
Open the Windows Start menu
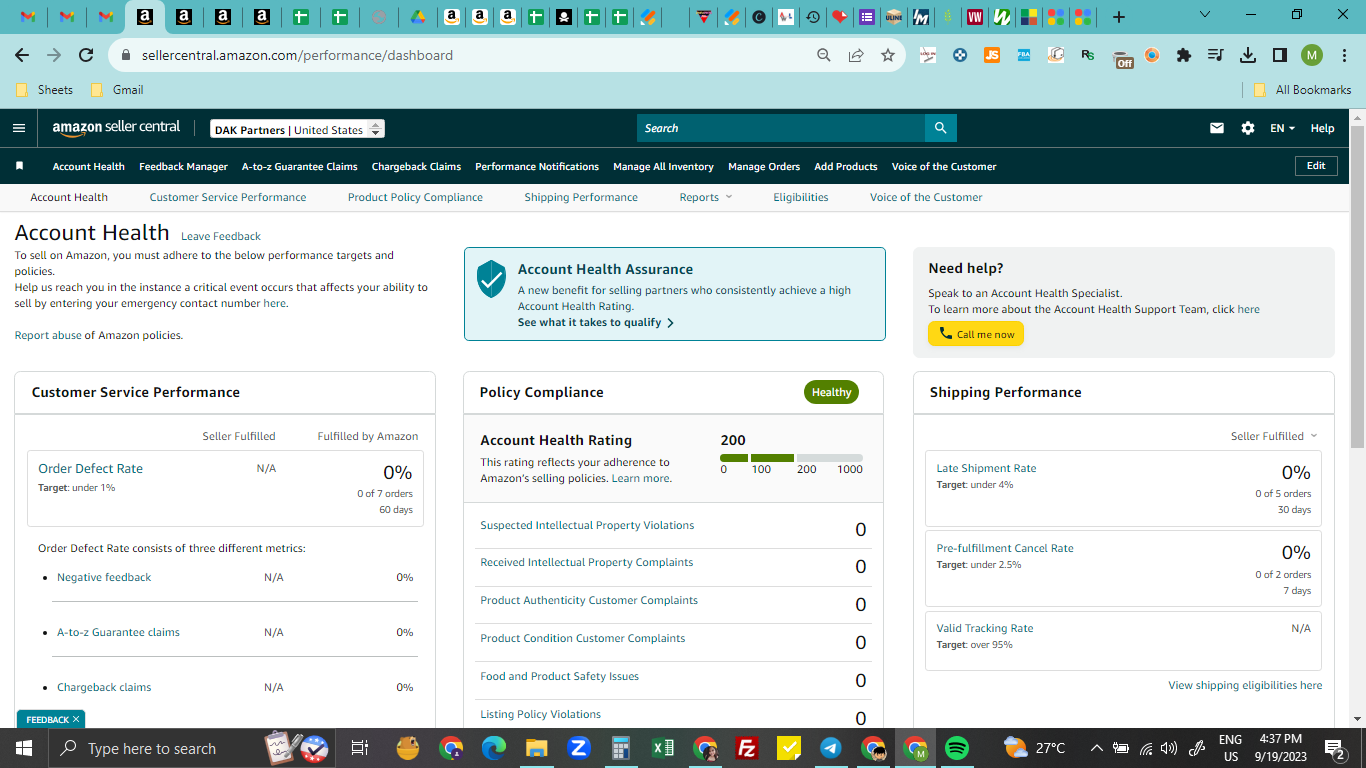click(23, 748)
